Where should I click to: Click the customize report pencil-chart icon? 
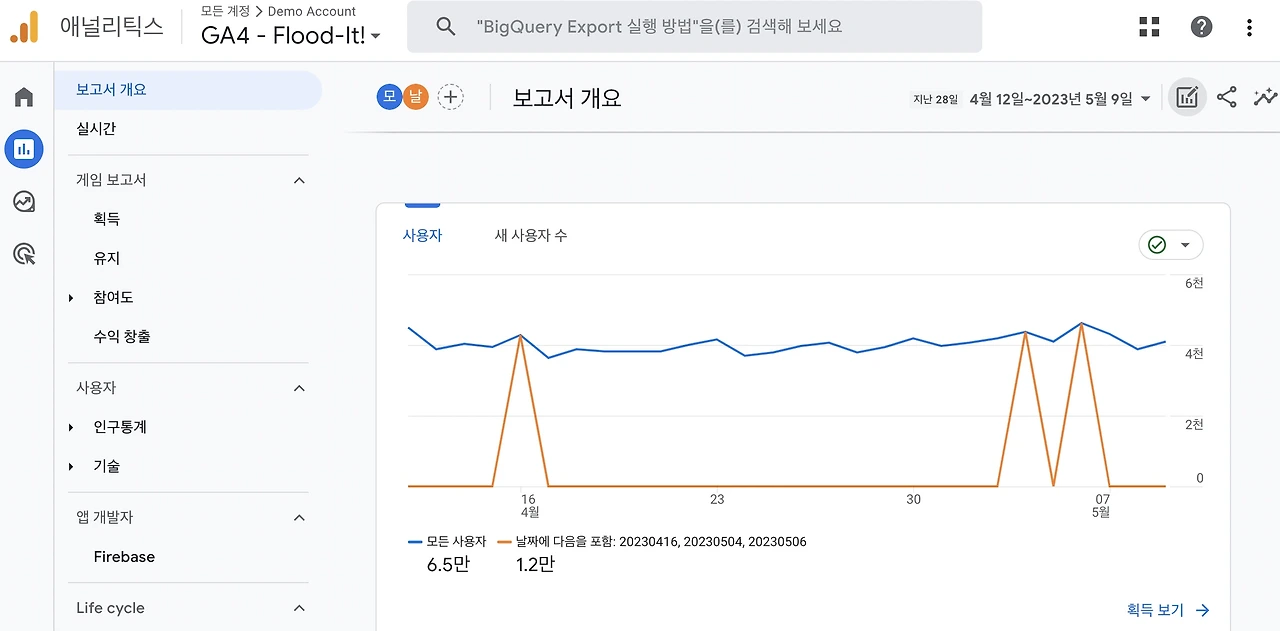[x=1187, y=97]
